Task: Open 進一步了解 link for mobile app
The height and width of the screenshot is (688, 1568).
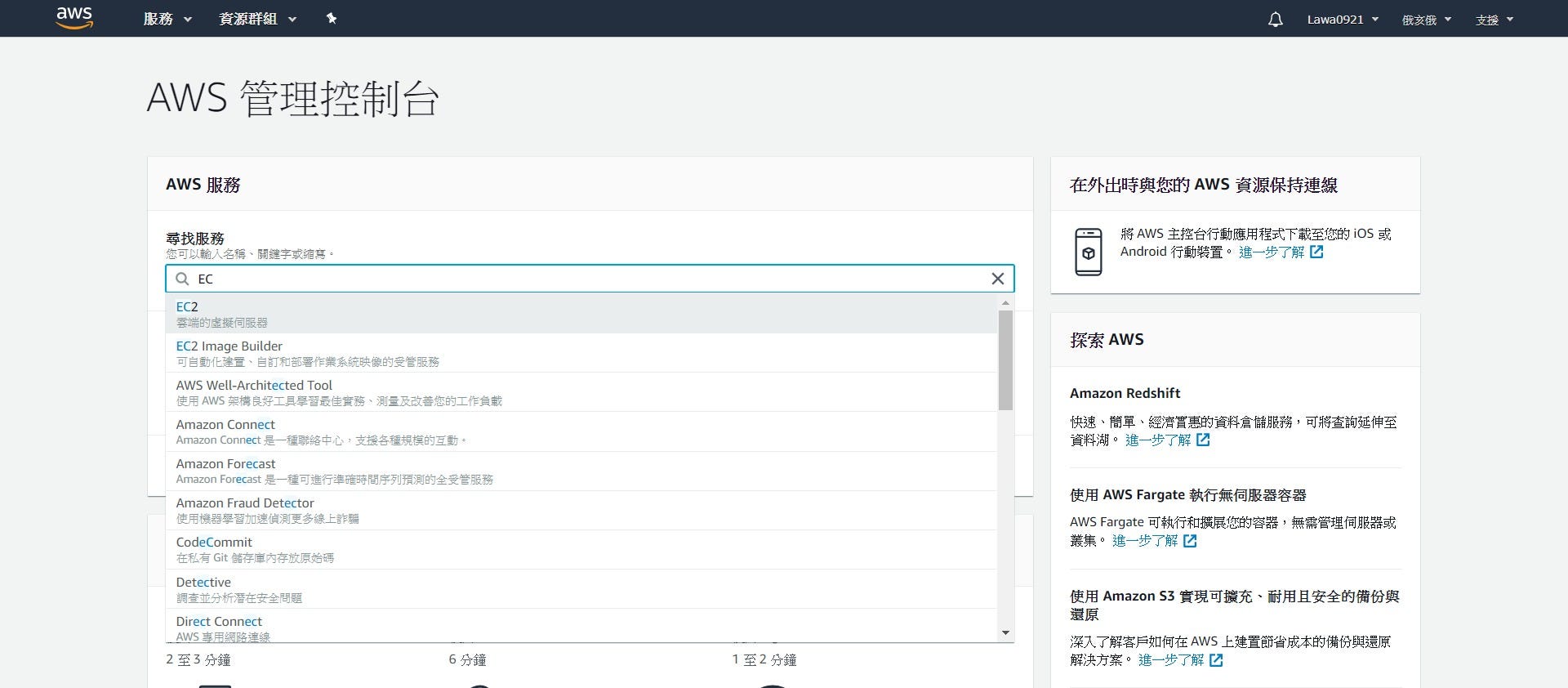Action: click(1271, 252)
